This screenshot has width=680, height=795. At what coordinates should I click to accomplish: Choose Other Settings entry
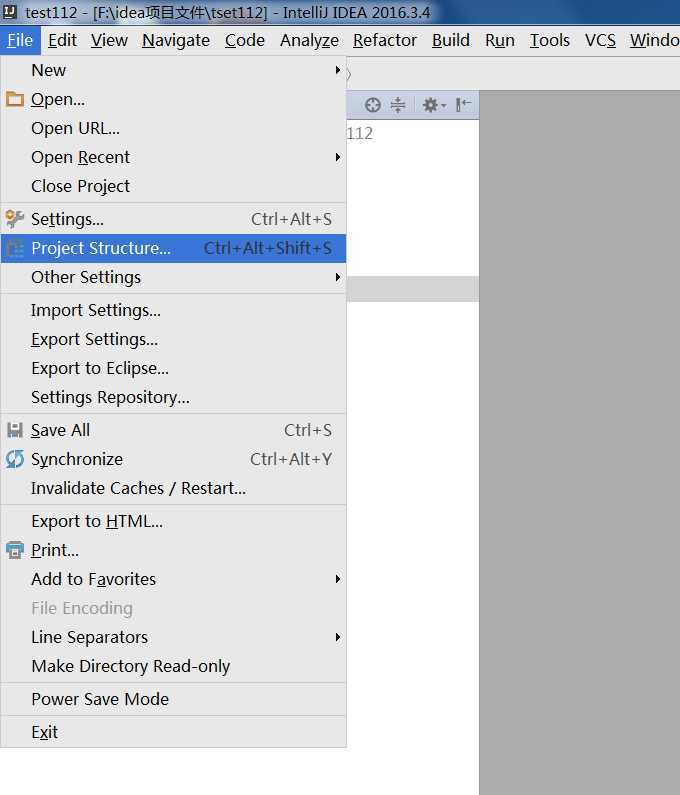pos(173,277)
